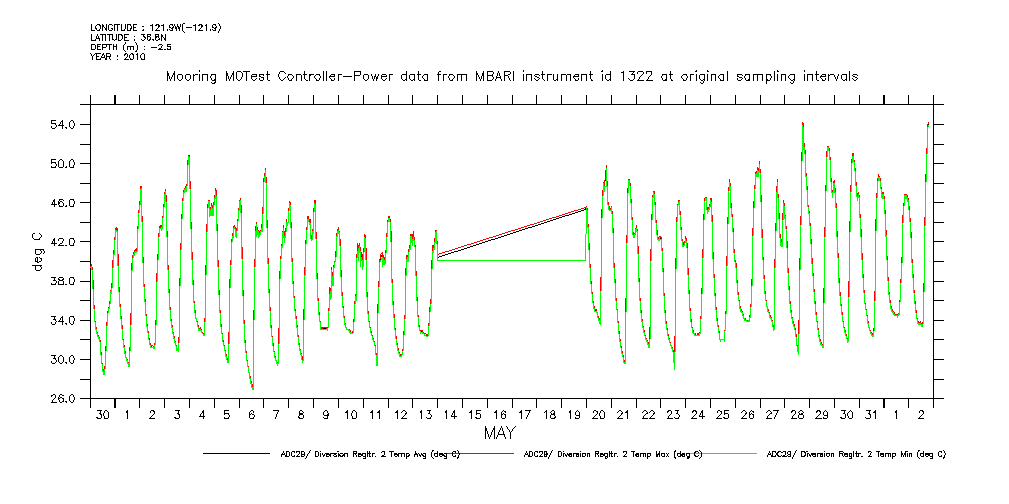The height and width of the screenshot is (504, 1009).
Task: Click the 42.0 y-axis tick label
Action: [64, 242]
